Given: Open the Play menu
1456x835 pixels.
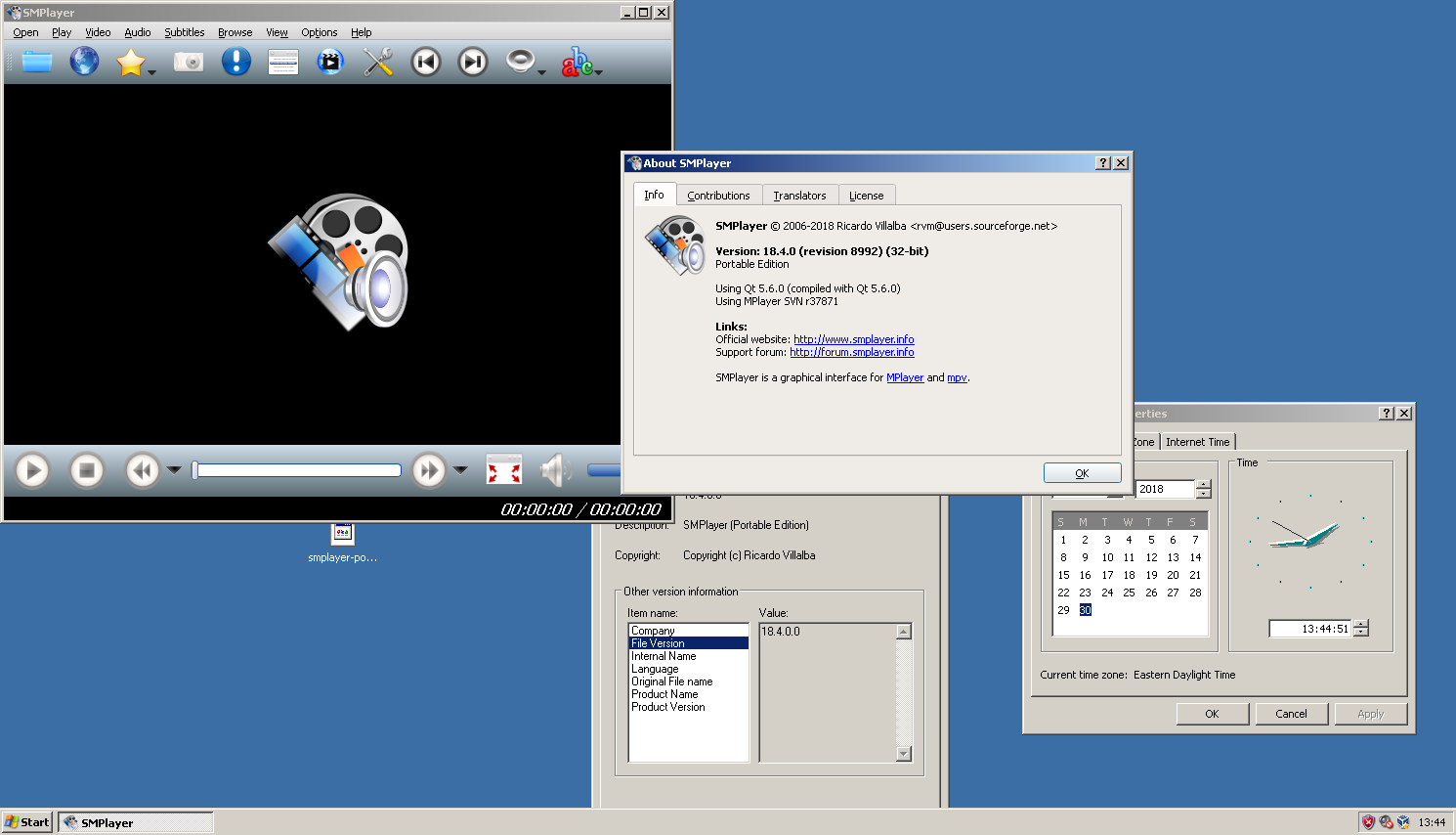Looking at the screenshot, I should [62, 32].
